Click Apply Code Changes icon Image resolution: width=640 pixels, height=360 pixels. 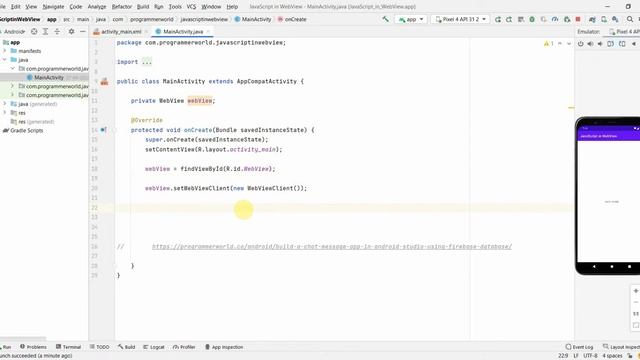click(521, 19)
